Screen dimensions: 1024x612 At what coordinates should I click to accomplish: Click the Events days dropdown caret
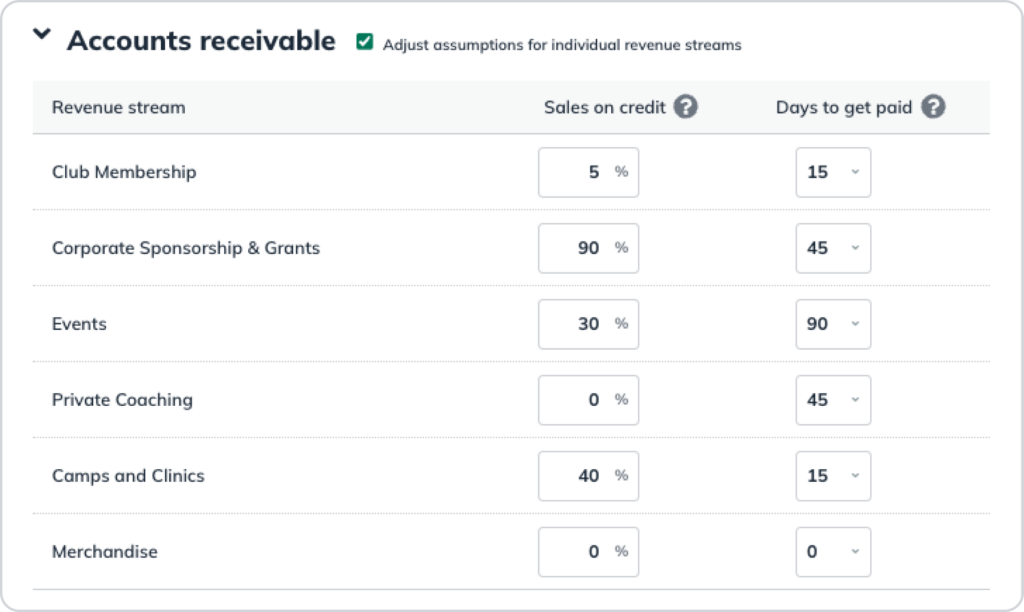tap(855, 324)
